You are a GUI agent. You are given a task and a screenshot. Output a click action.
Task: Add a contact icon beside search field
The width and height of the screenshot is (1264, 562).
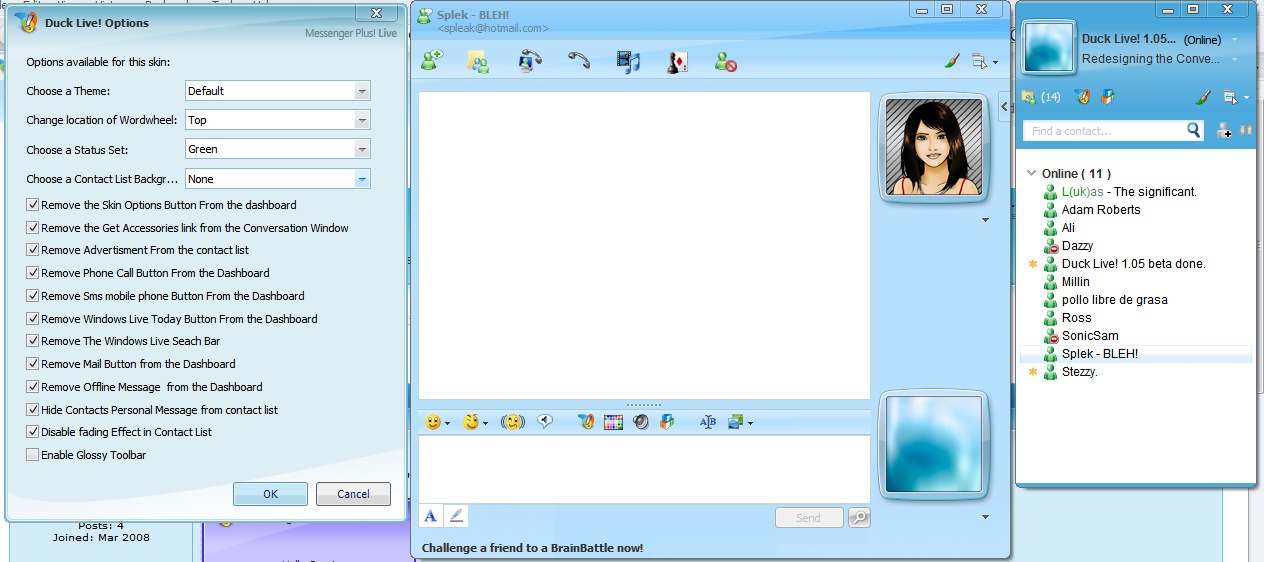(x=1224, y=131)
